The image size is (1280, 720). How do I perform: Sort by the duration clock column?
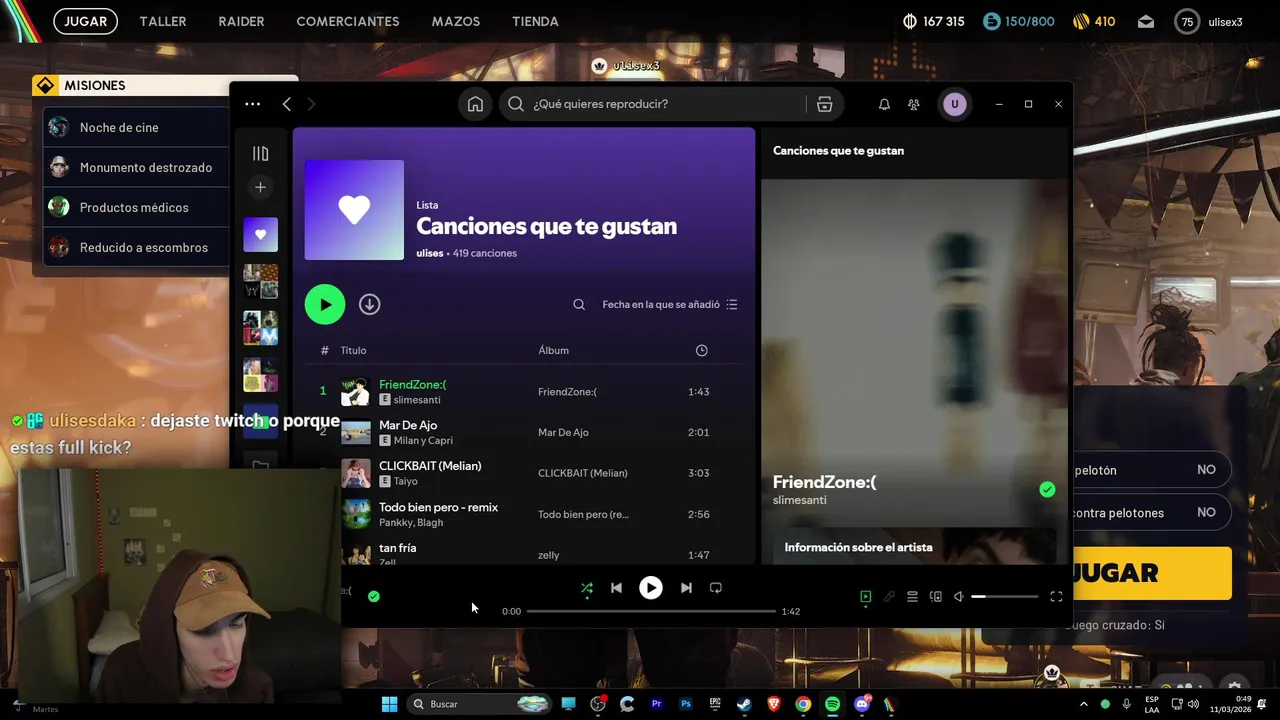(701, 350)
